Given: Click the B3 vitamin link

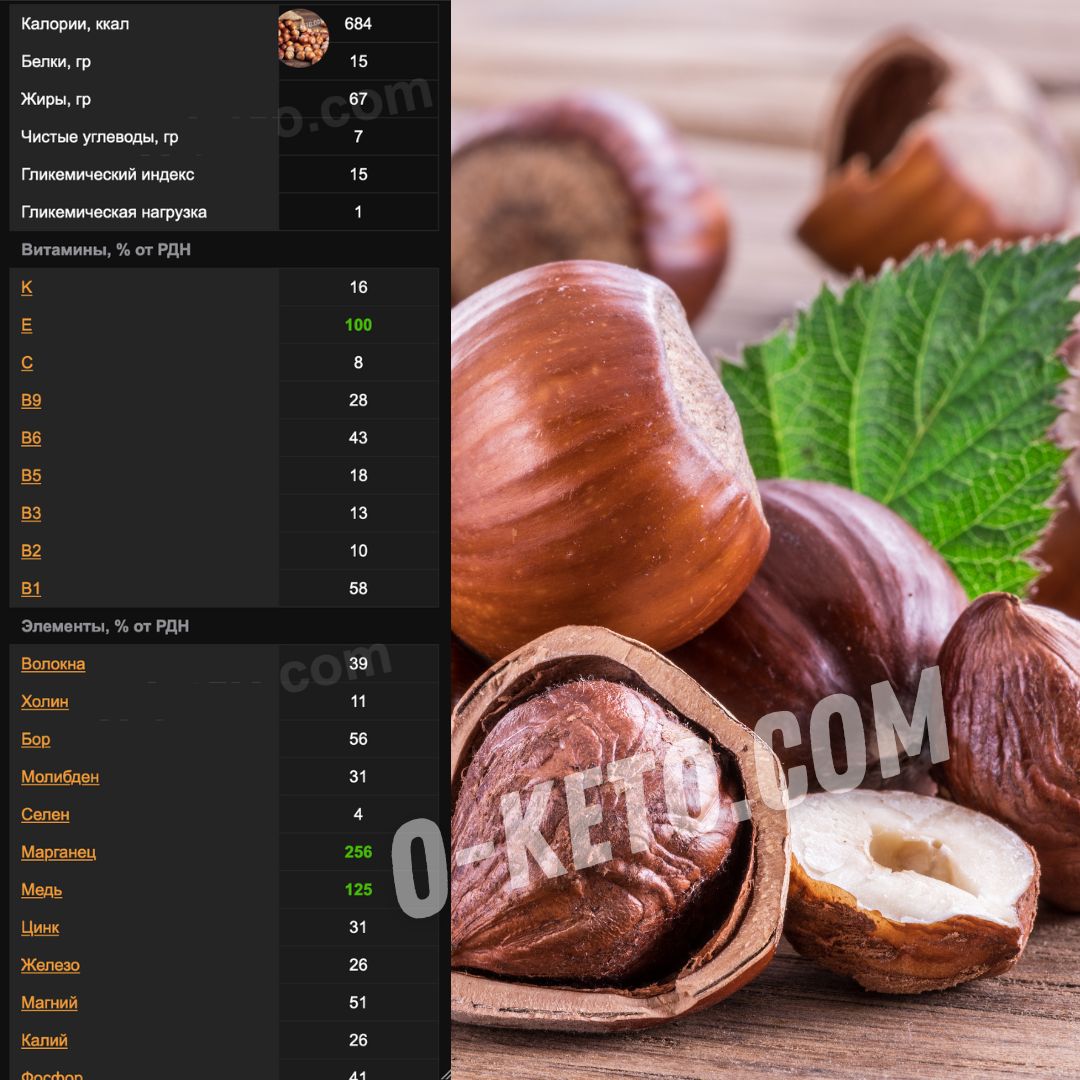Looking at the screenshot, I should click(x=30, y=513).
